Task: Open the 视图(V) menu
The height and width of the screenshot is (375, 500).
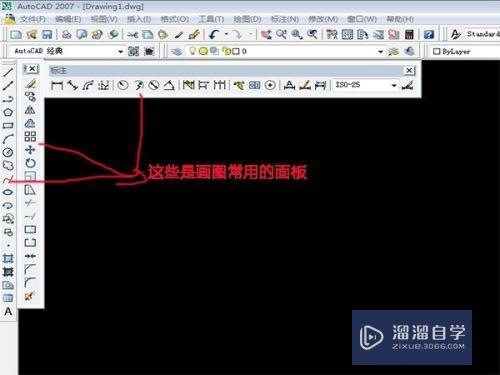Action: click(x=104, y=19)
